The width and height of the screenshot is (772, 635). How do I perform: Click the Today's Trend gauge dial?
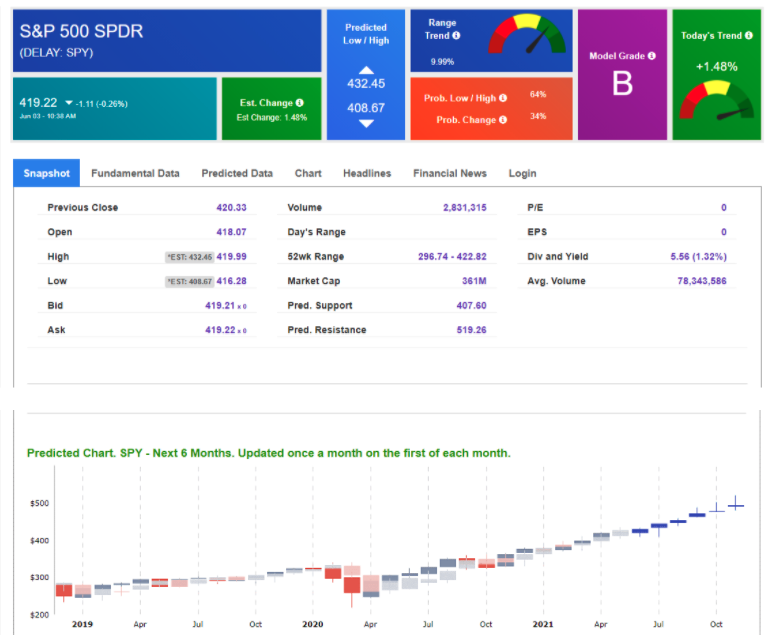[716, 101]
